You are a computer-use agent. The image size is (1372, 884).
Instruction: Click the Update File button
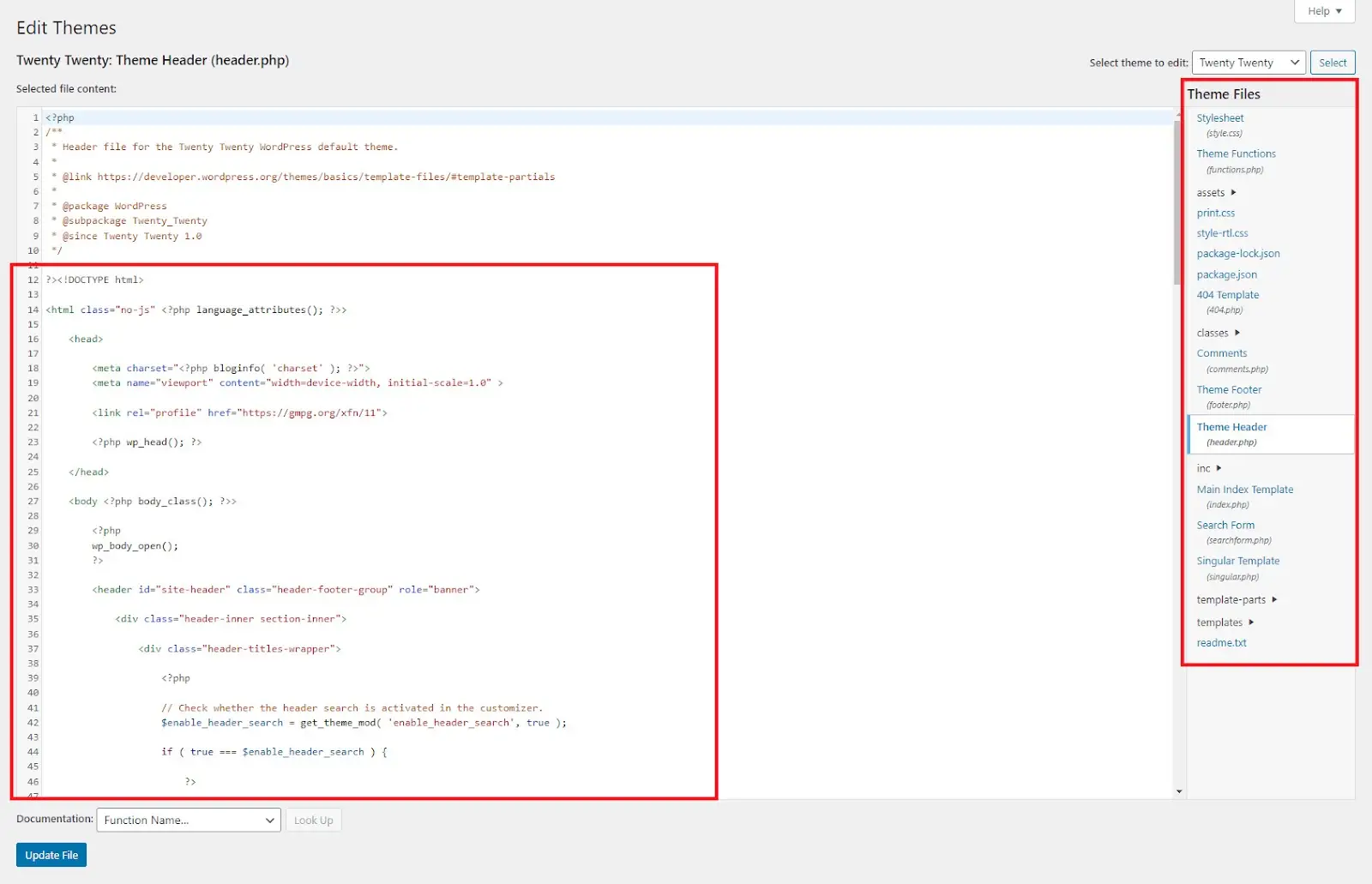click(51, 854)
